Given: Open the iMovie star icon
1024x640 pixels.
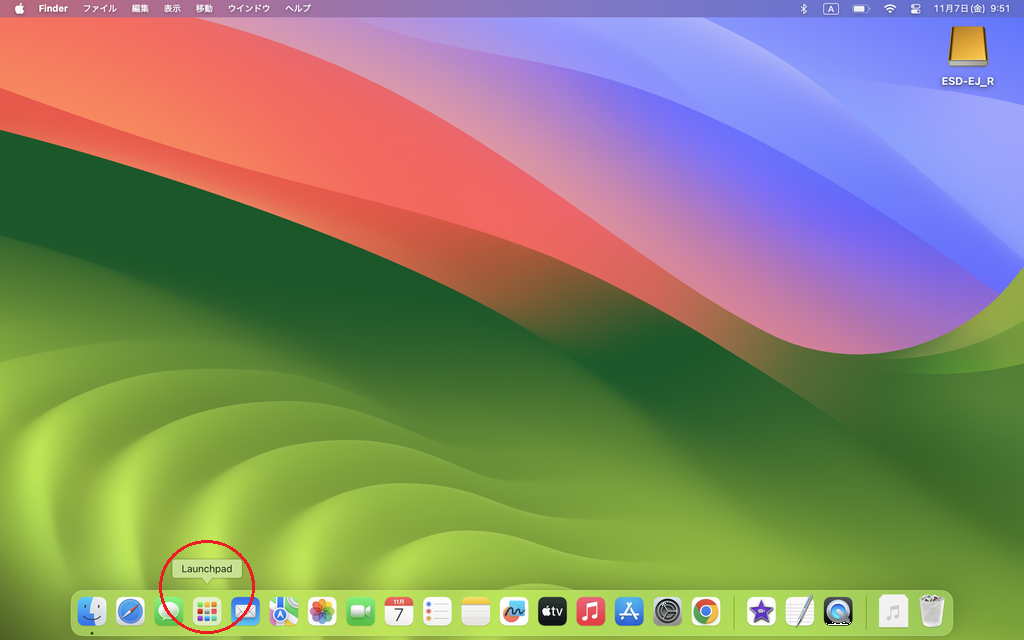Looking at the screenshot, I should point(761,610).
